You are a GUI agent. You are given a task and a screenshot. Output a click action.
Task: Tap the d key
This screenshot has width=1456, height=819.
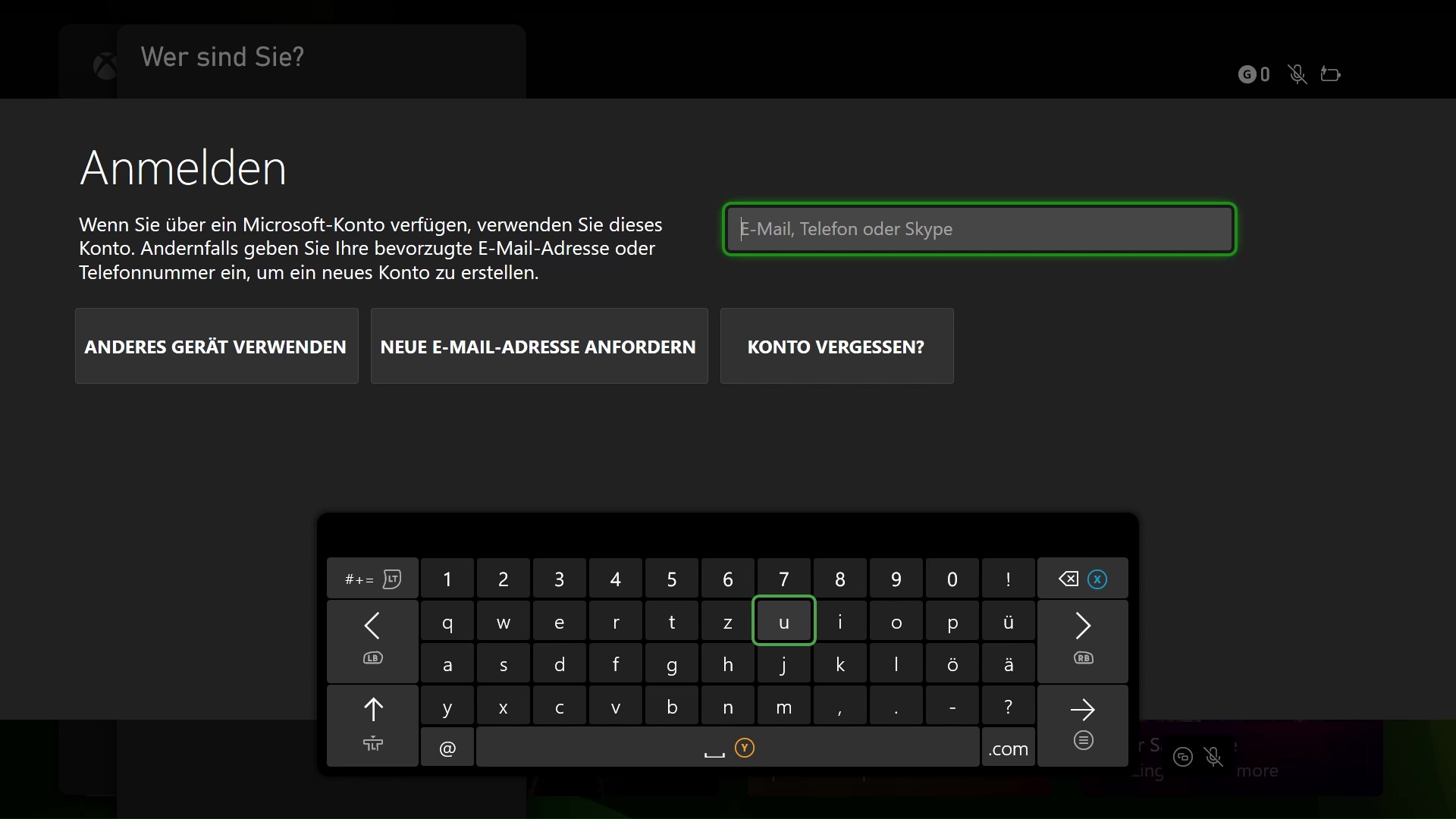[560, 664]
